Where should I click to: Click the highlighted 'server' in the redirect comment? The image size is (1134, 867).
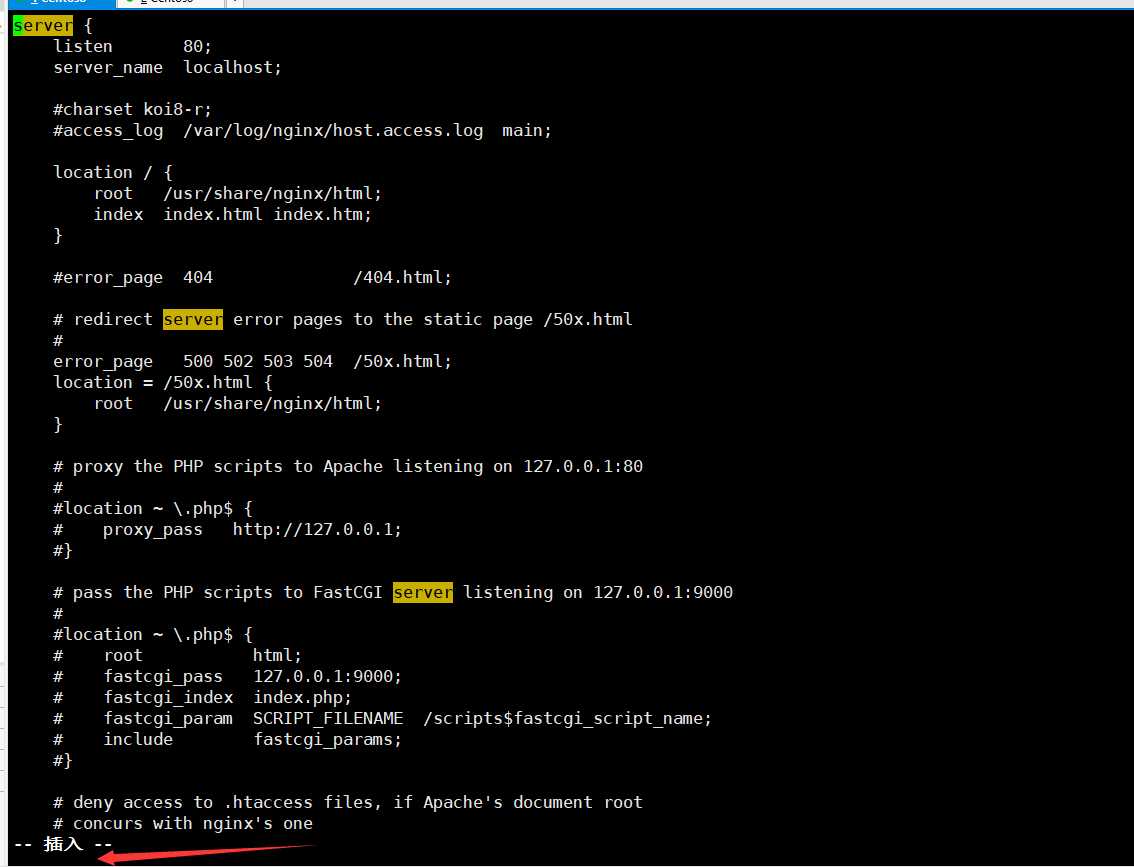(x=193, y=319)
